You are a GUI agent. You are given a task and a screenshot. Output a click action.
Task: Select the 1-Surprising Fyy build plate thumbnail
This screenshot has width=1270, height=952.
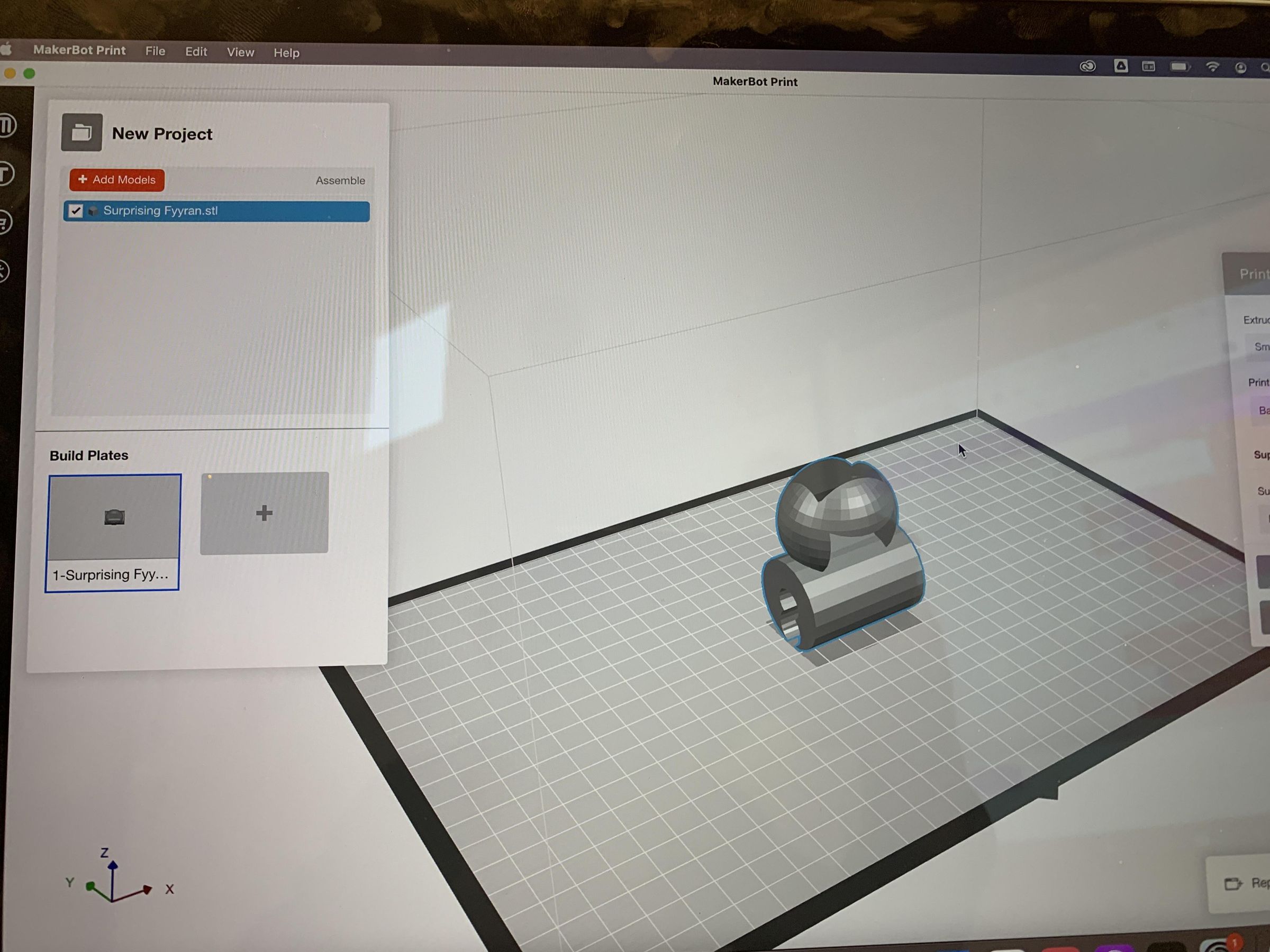114,532
